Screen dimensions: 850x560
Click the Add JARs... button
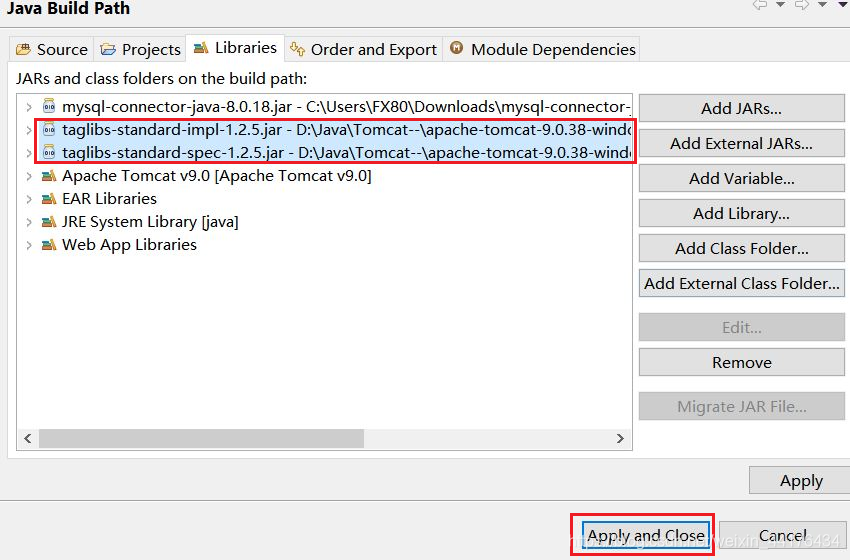coord(742,108)
